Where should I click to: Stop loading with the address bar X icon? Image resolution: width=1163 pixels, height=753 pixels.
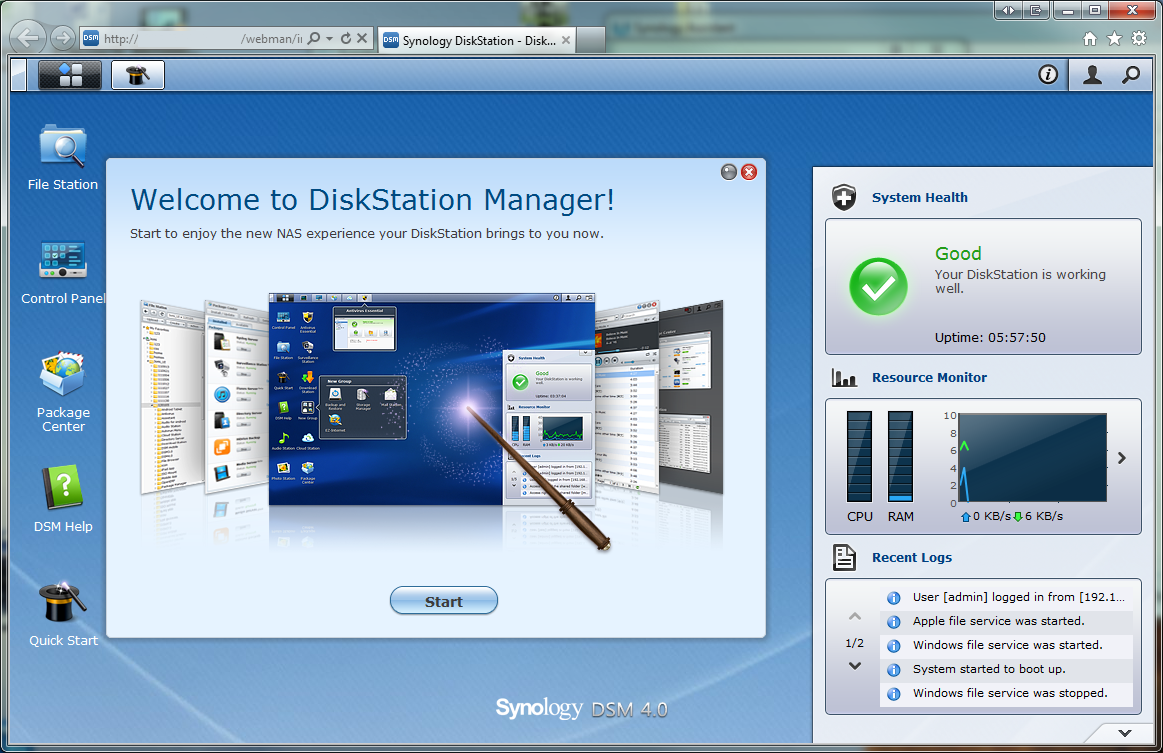click(x=362, y=38)
